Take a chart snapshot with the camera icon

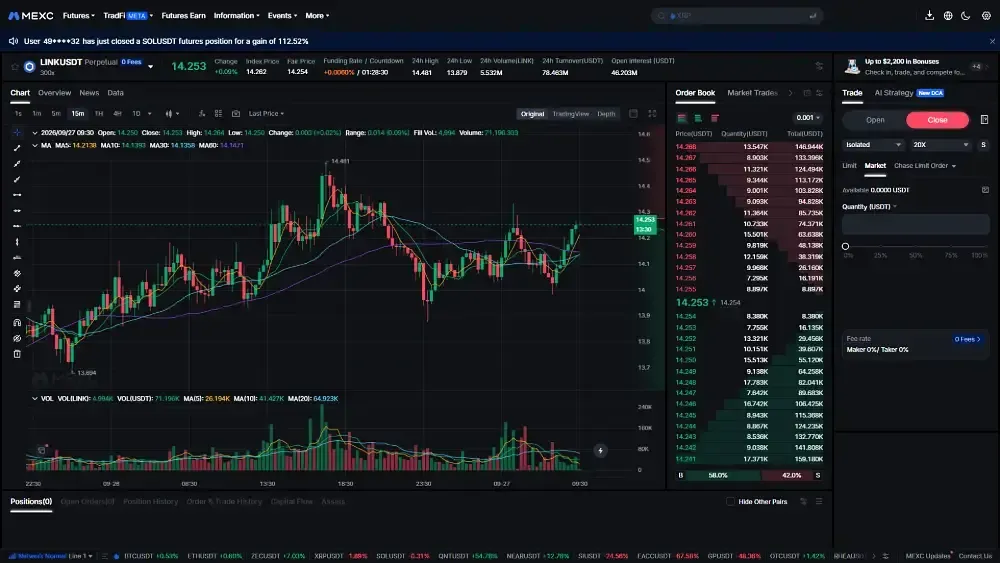236,113
